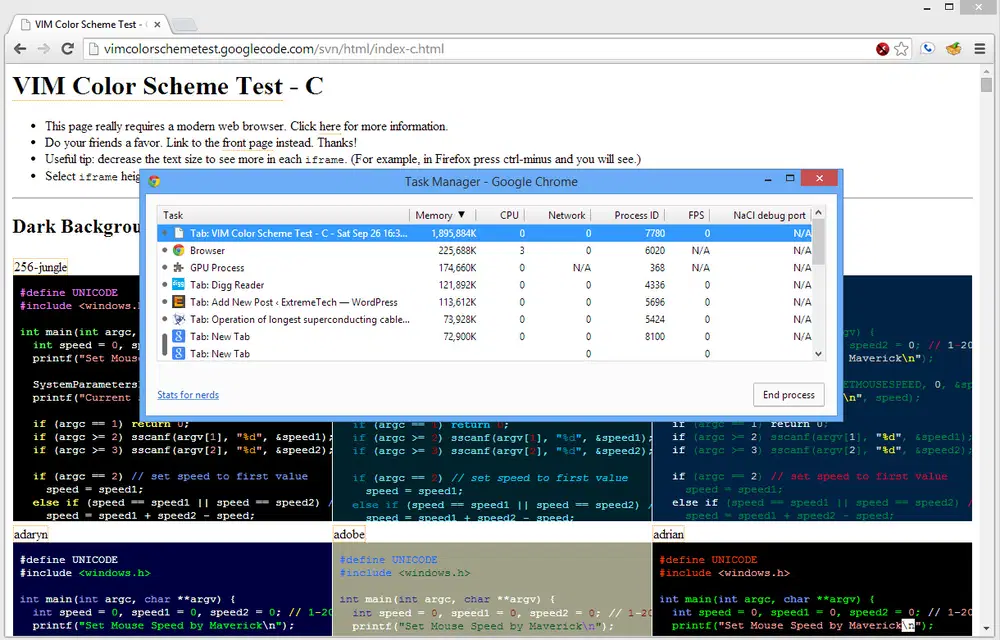Click the 'here' link for more information
The image size is (1000, 640).
(x=330, y=126)
